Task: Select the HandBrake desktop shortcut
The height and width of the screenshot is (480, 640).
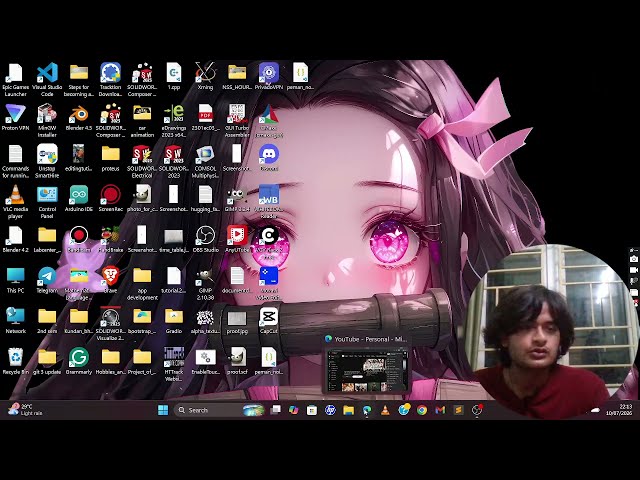Action: click(111, 239)
